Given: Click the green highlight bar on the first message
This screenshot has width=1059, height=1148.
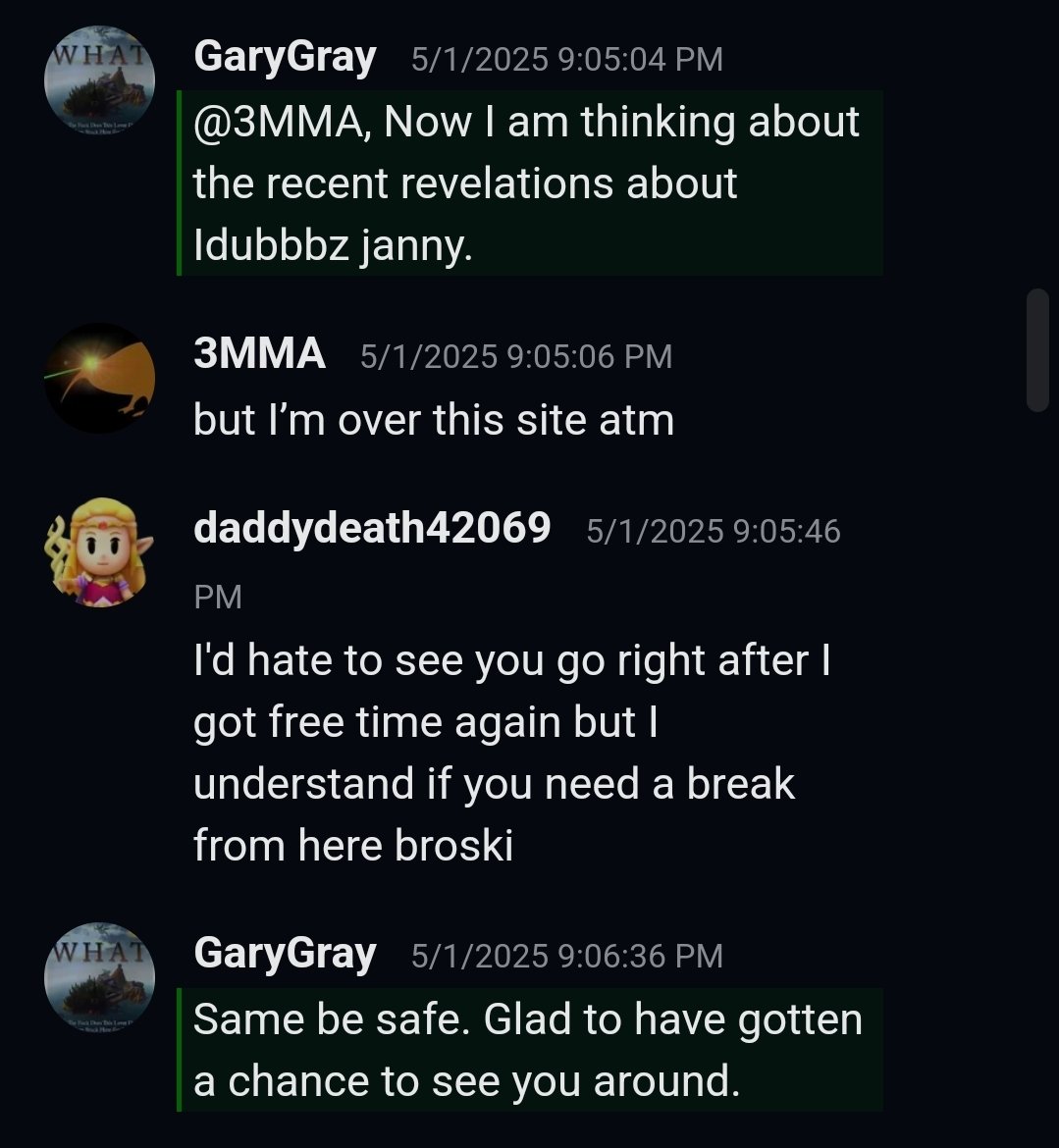Looking at the screenshot, I should (180, 183).
